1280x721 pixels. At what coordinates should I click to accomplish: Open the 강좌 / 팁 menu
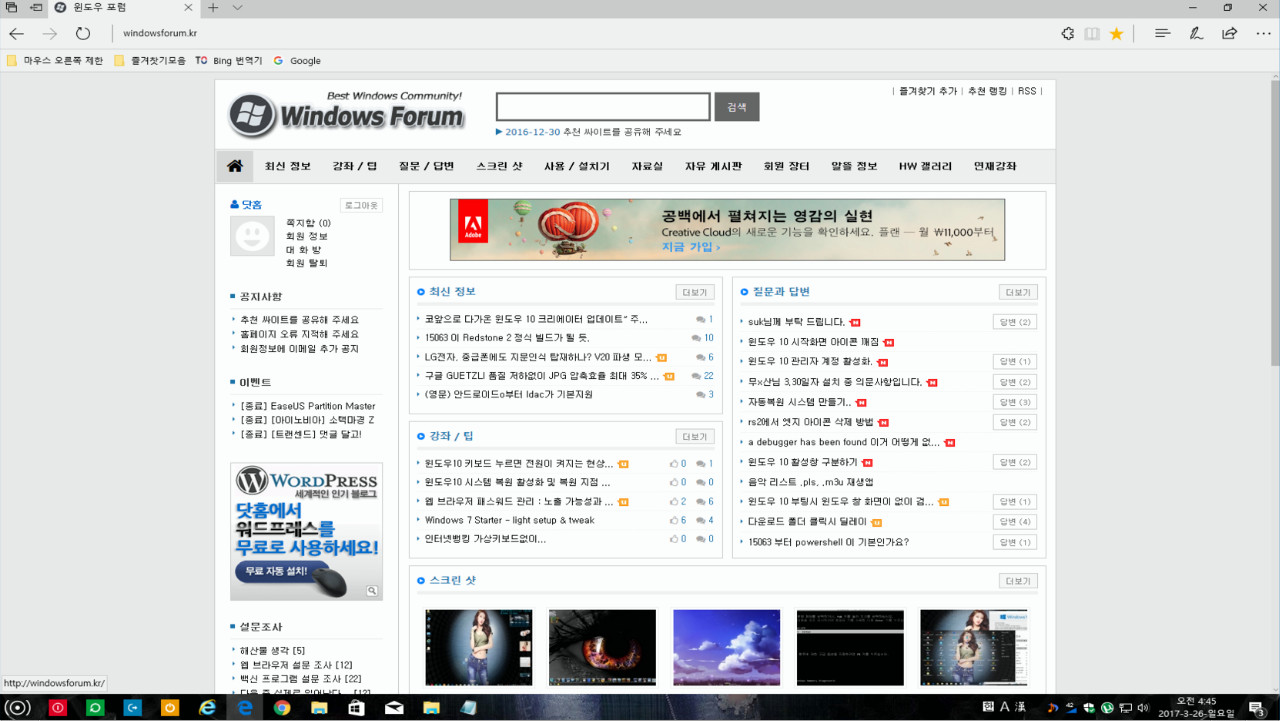355,166
